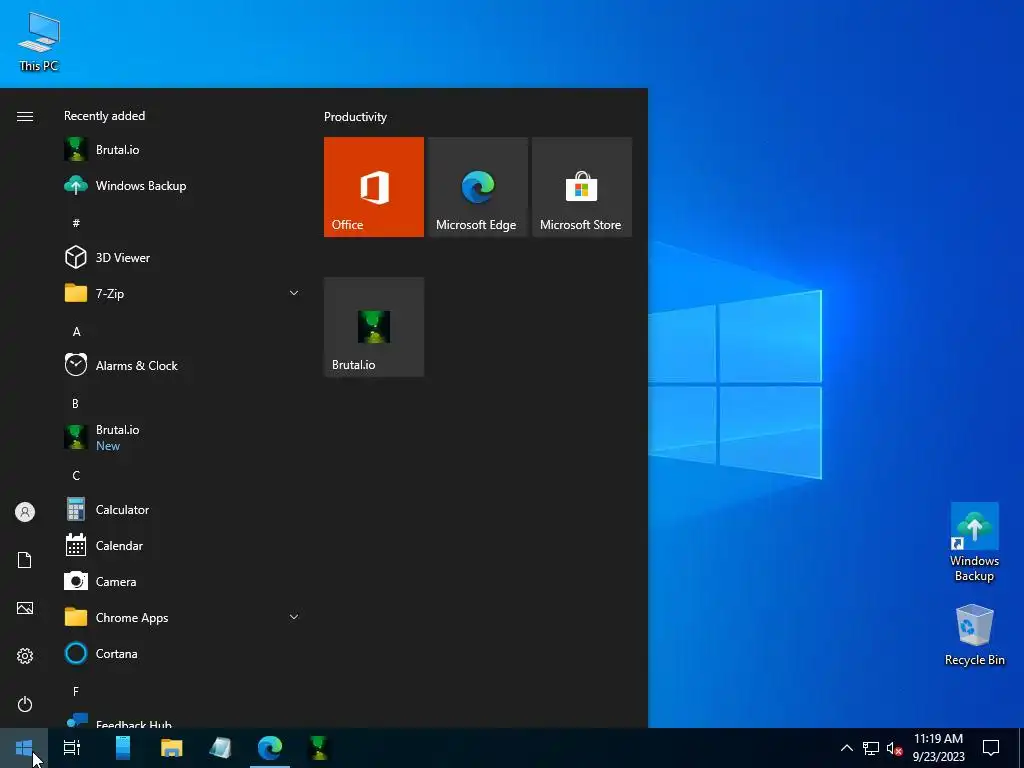
Task: Open the Calendar app
Action: tap(183, 545)
